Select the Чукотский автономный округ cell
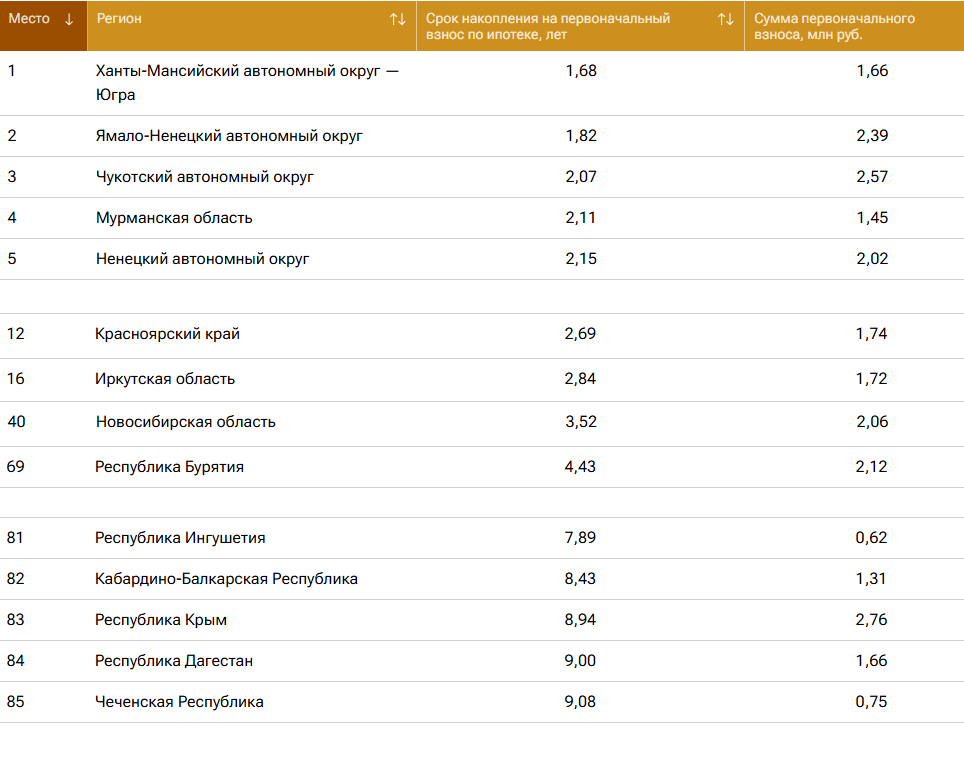Image resolution: width=964 pixels, height=776 pixels. (x=204, y=177)
